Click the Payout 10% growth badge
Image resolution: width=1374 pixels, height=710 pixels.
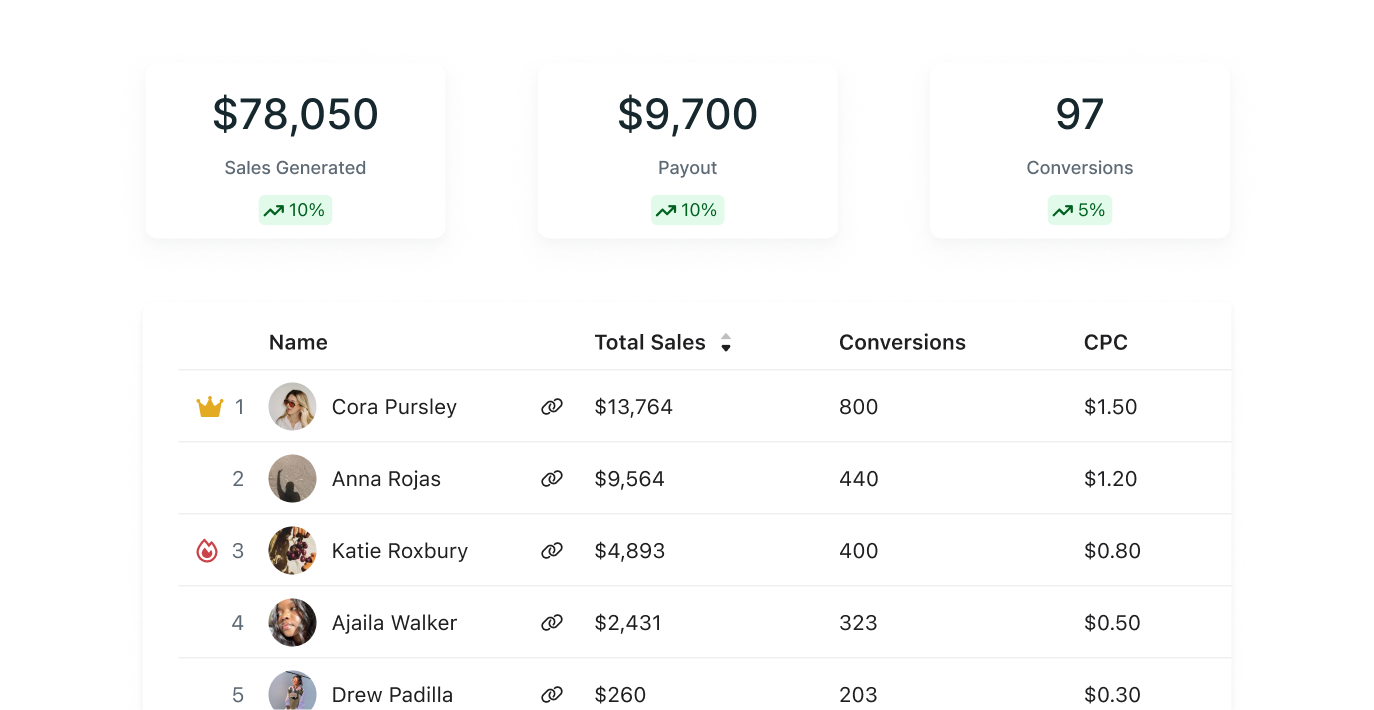click(687, 211)
